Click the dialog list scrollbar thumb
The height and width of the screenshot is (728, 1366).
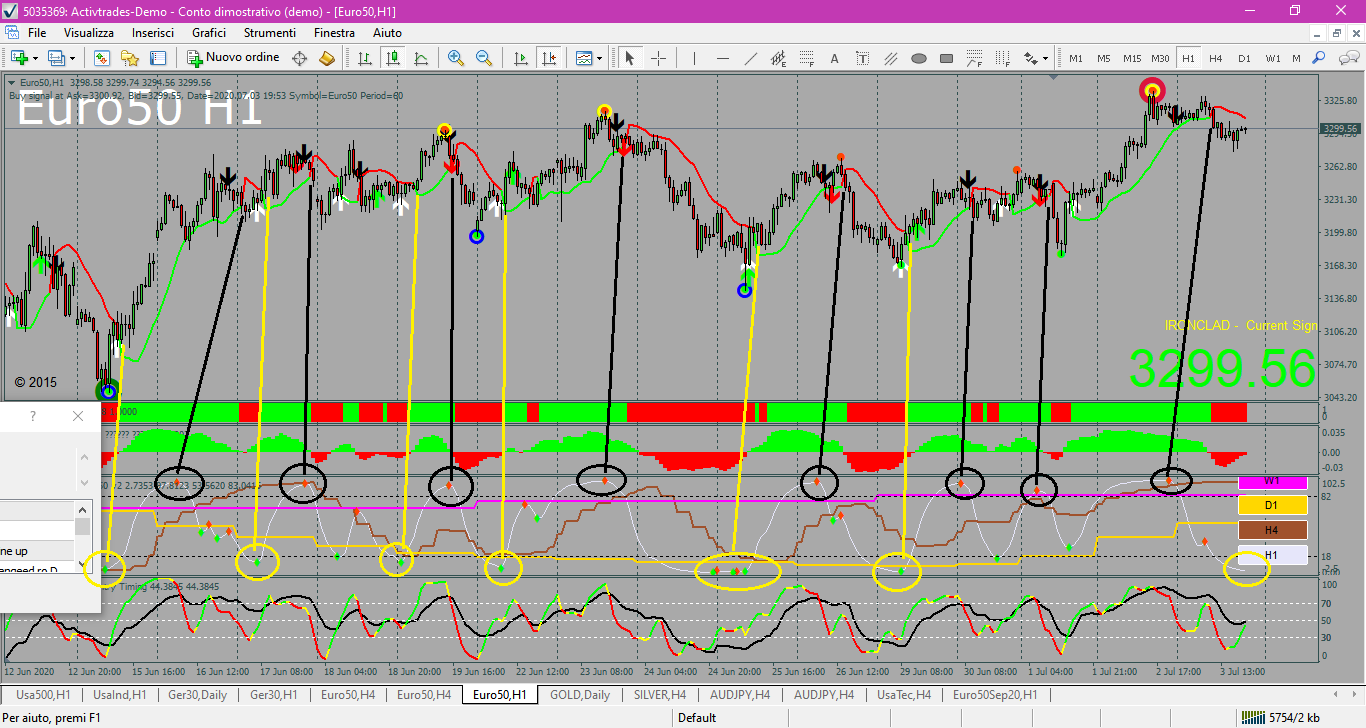tap(83, 526)
